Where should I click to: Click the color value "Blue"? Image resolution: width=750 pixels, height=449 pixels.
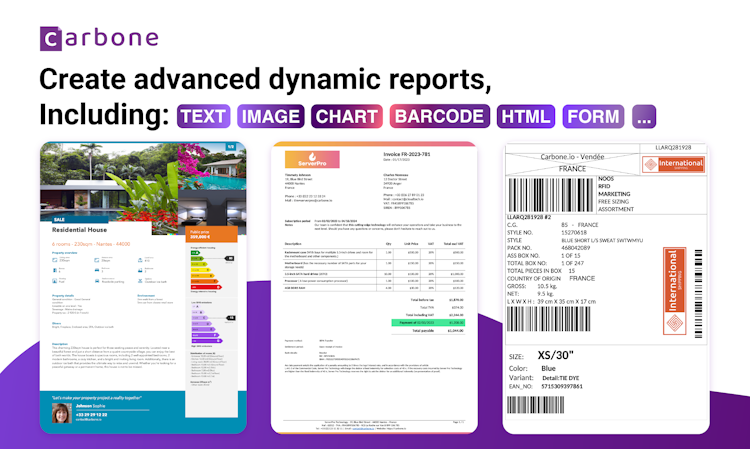[548, 368]
